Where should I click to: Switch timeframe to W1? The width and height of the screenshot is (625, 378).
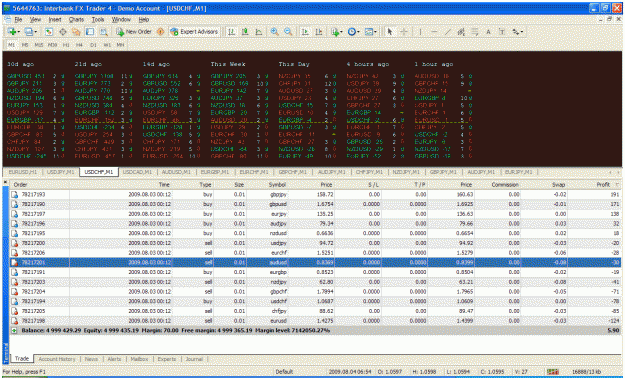[x=107, y=45]
